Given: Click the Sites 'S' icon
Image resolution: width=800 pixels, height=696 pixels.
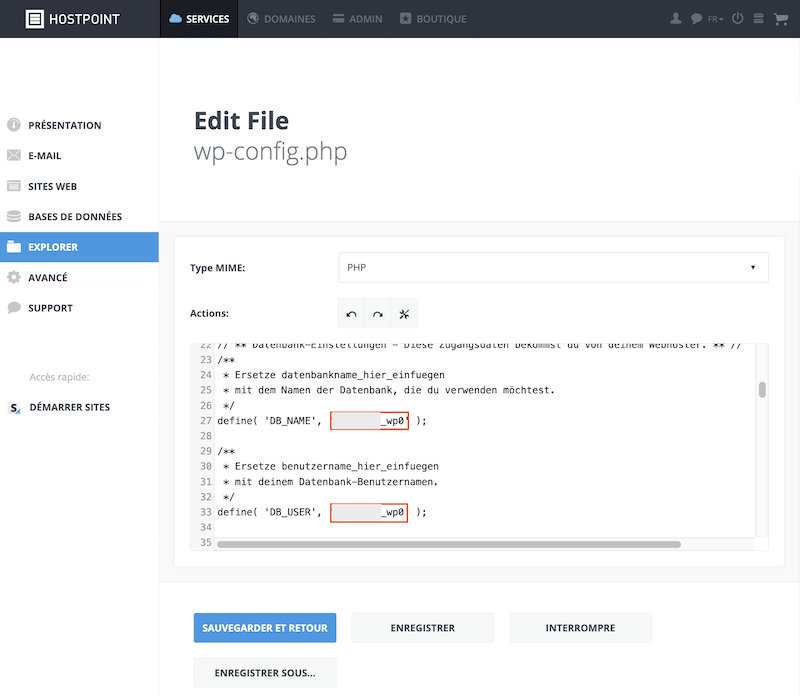Looking at the screenshot, I should click(x=15, y=408).
